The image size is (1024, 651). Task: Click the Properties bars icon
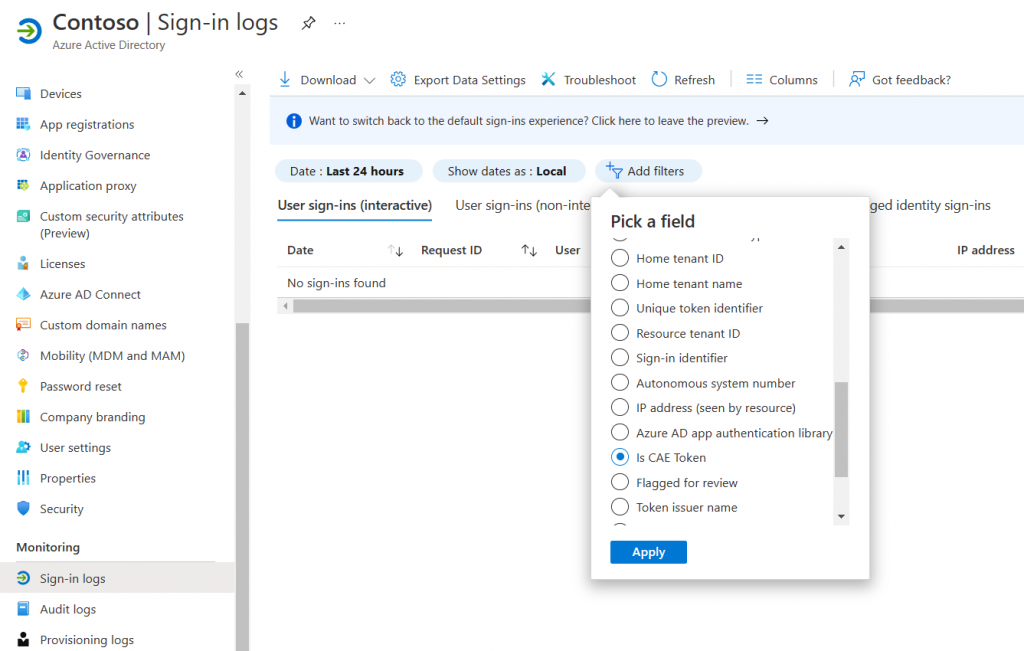coord(23,478)
